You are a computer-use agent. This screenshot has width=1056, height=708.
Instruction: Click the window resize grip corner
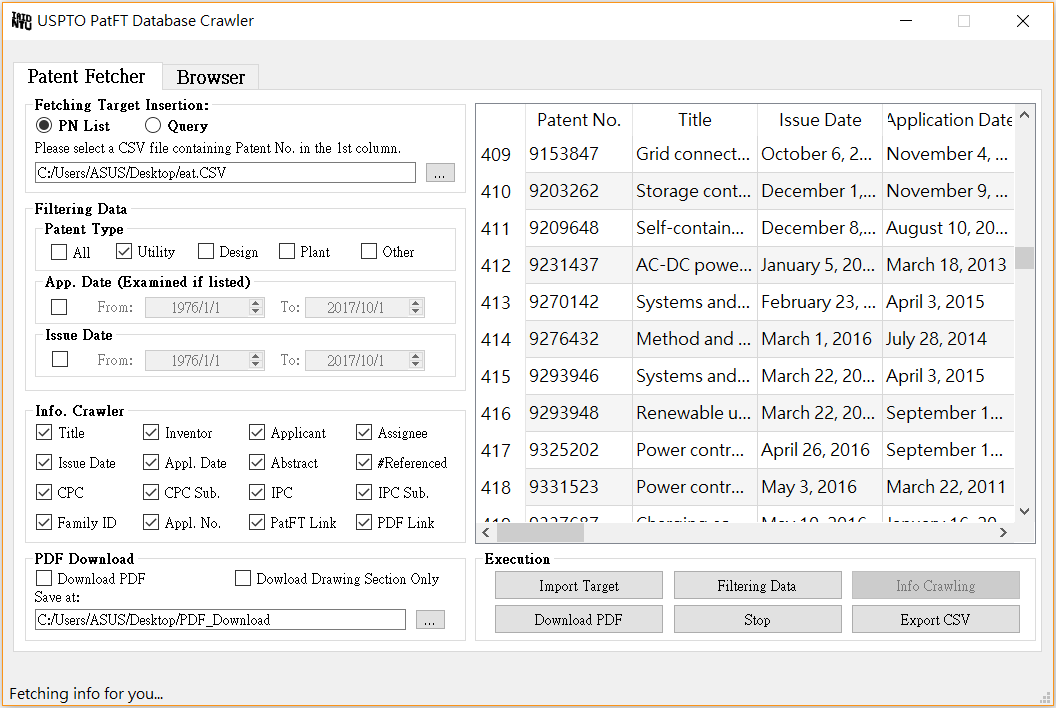click(x=1045, y=697)
